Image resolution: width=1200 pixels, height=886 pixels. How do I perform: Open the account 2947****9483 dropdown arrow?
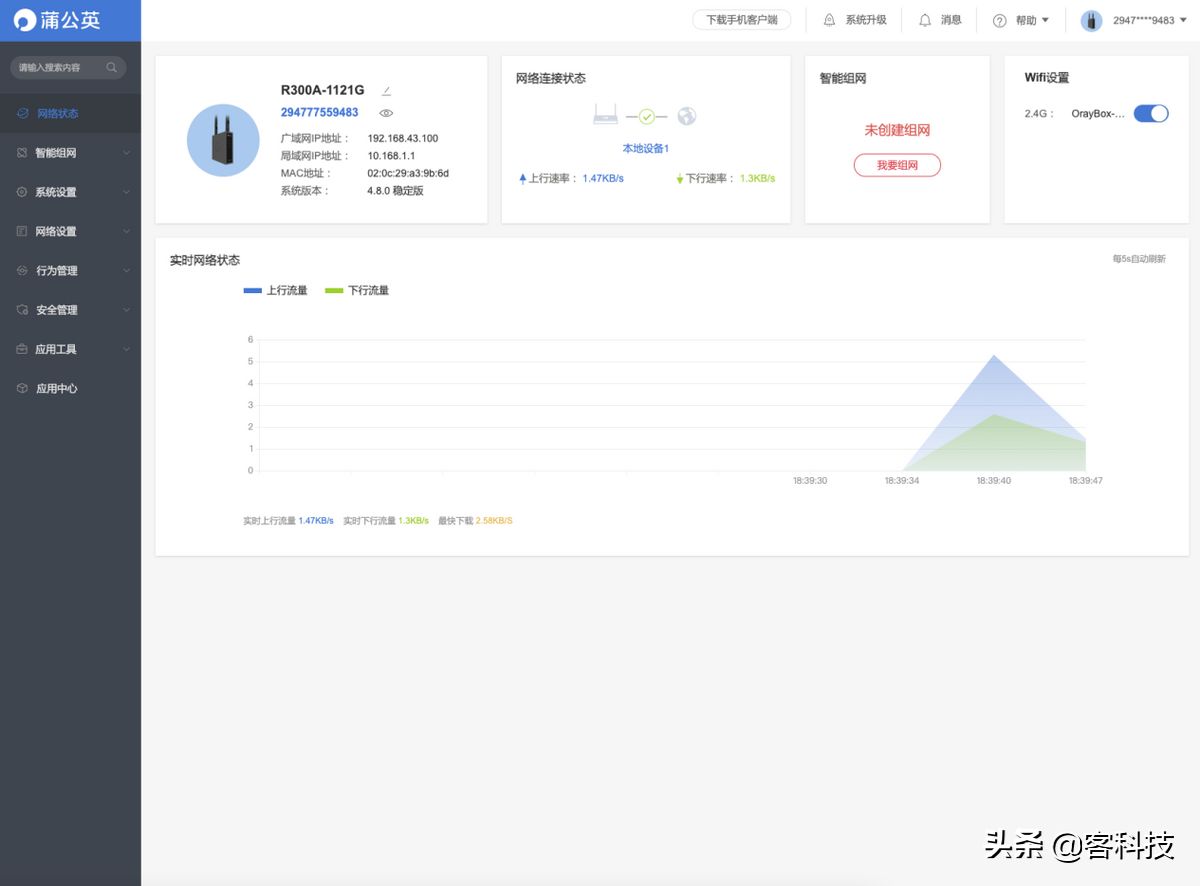pyautogui.click(x=1184, y=20)
